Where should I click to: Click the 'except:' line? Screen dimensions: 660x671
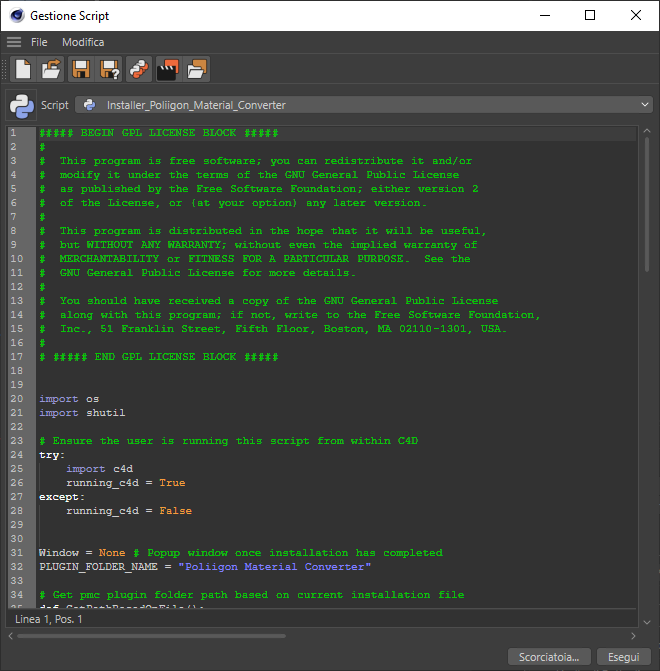[62, 497]
